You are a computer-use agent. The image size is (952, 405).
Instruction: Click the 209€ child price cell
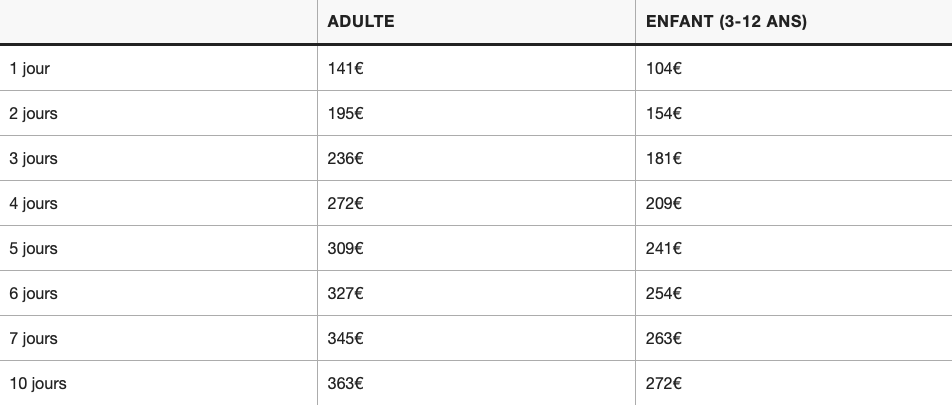tap(664, 203)
